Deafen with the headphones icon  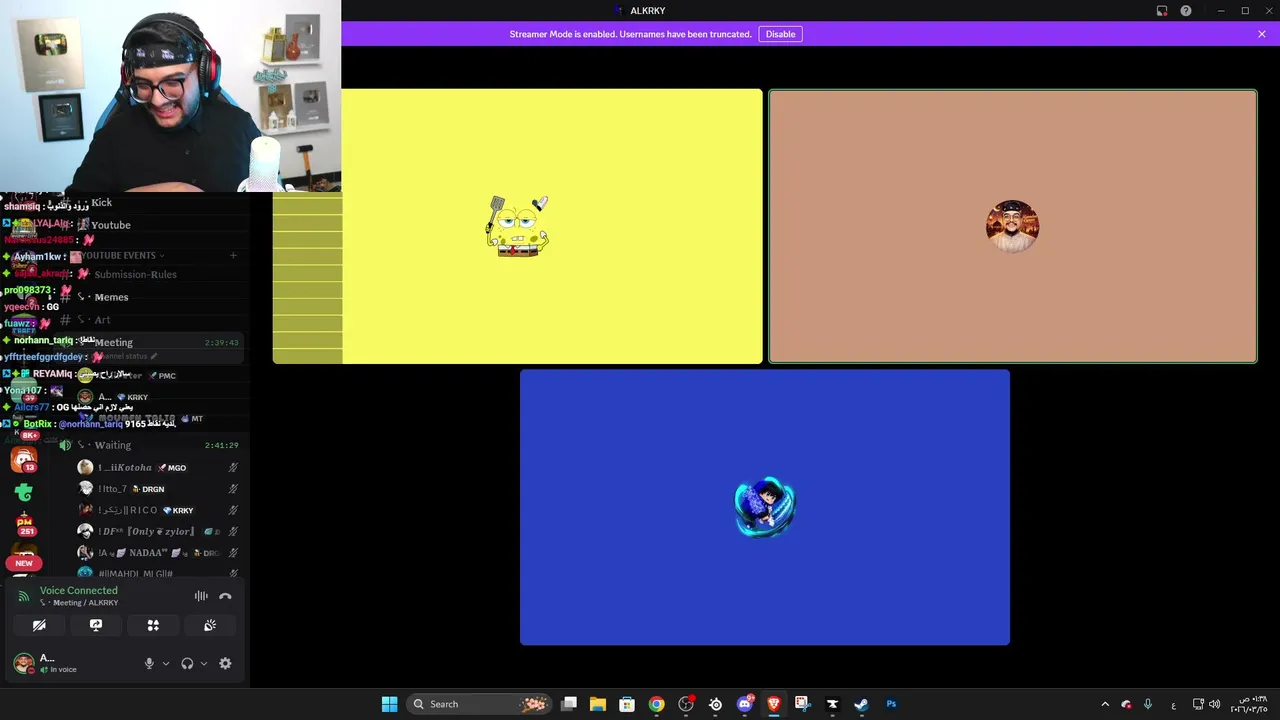click(187, 663)
